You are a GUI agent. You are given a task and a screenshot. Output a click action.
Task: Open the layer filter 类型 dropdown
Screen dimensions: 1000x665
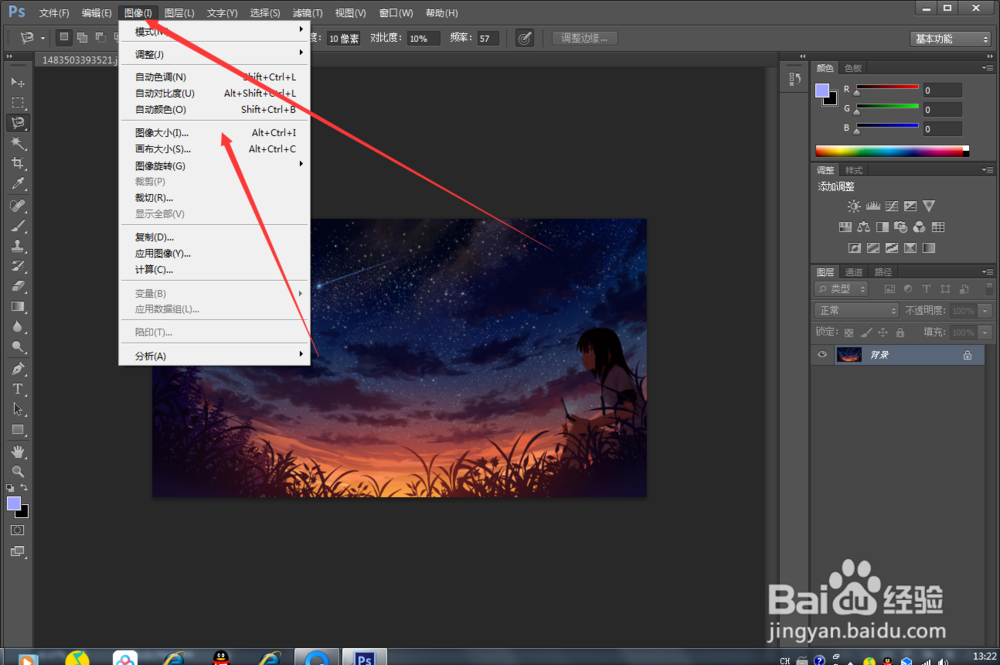(x=841, y=289)
